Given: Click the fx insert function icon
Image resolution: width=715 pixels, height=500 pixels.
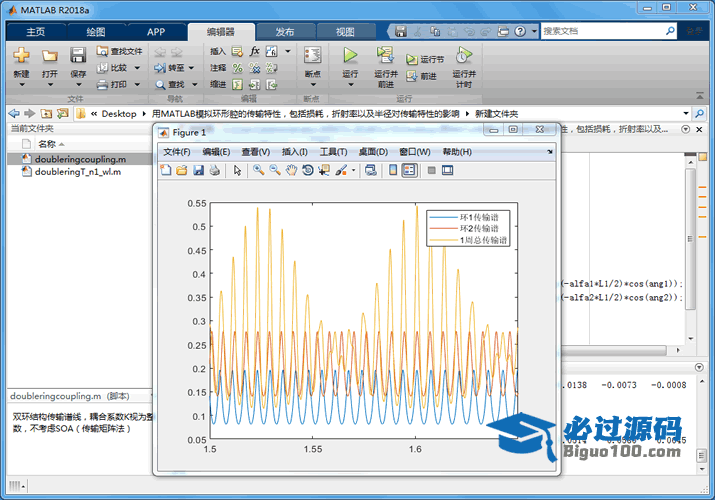Looking at the screenshot, I should (x=254, y=52).
